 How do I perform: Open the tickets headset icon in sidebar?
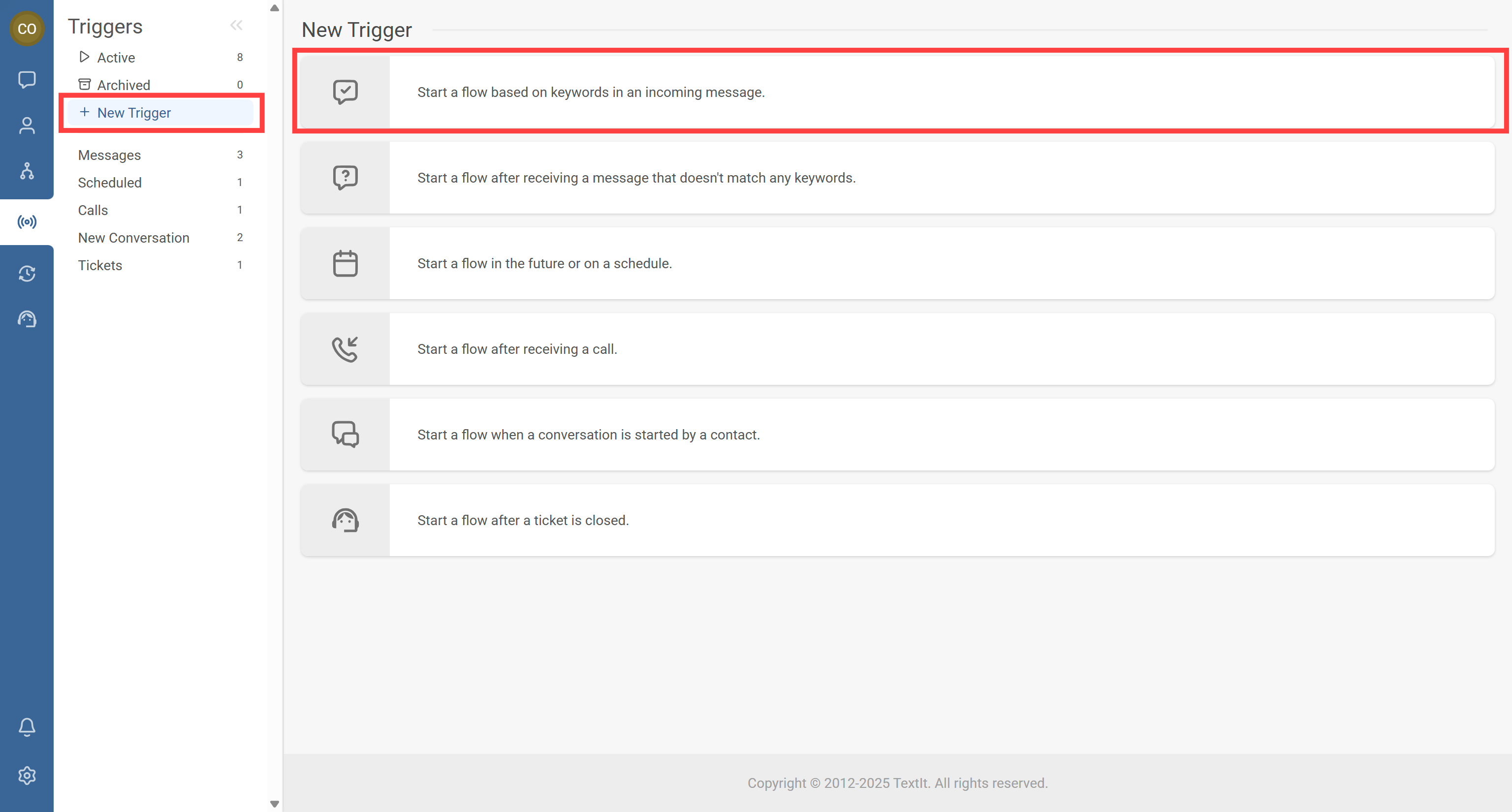[x=27, y=319]
